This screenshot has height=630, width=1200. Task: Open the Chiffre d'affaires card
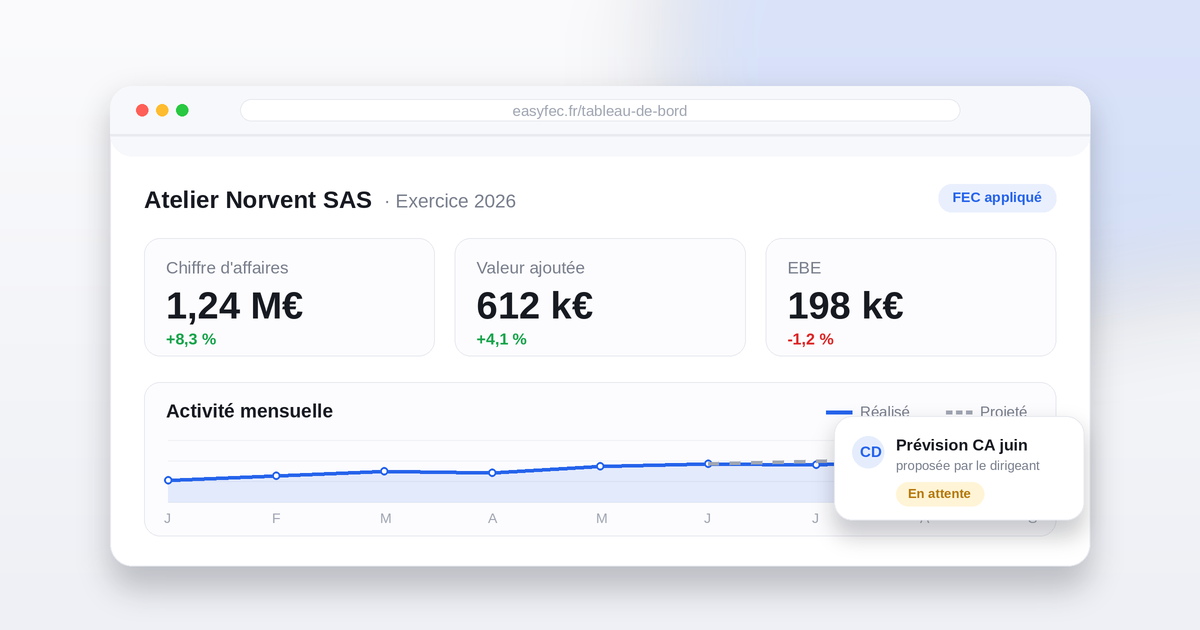(290, 297)
